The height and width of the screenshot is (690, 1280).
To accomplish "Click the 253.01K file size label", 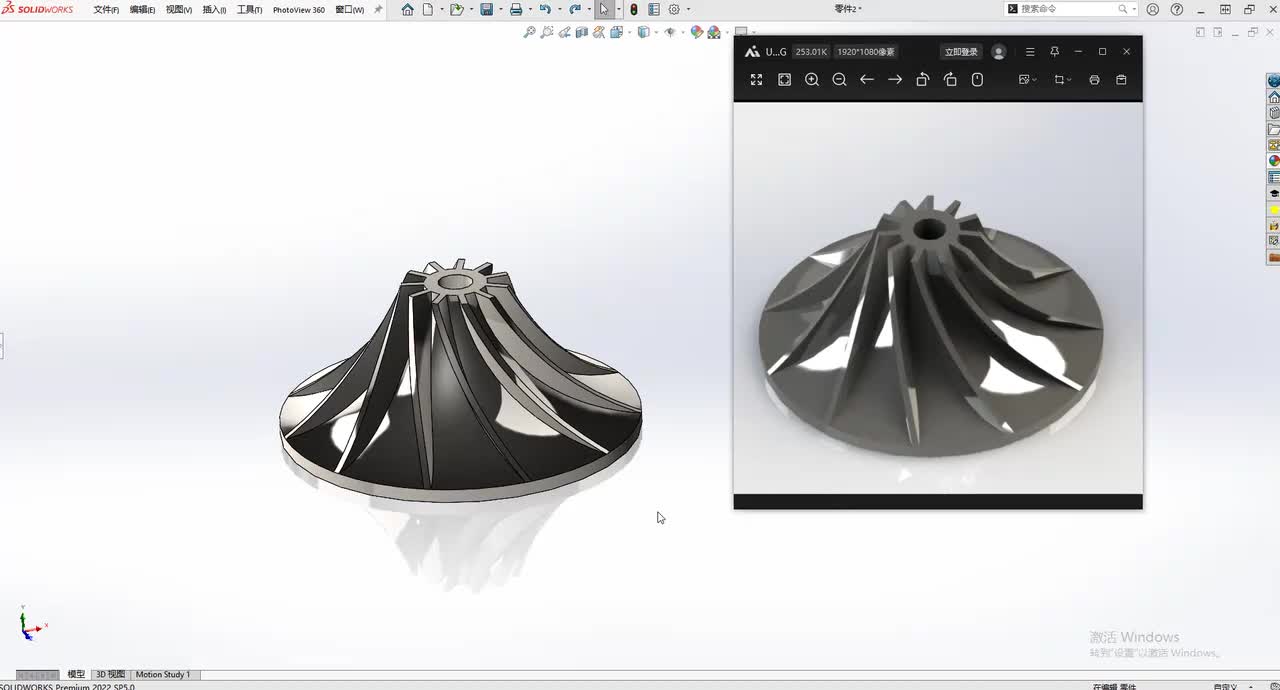I will (811, 52).
